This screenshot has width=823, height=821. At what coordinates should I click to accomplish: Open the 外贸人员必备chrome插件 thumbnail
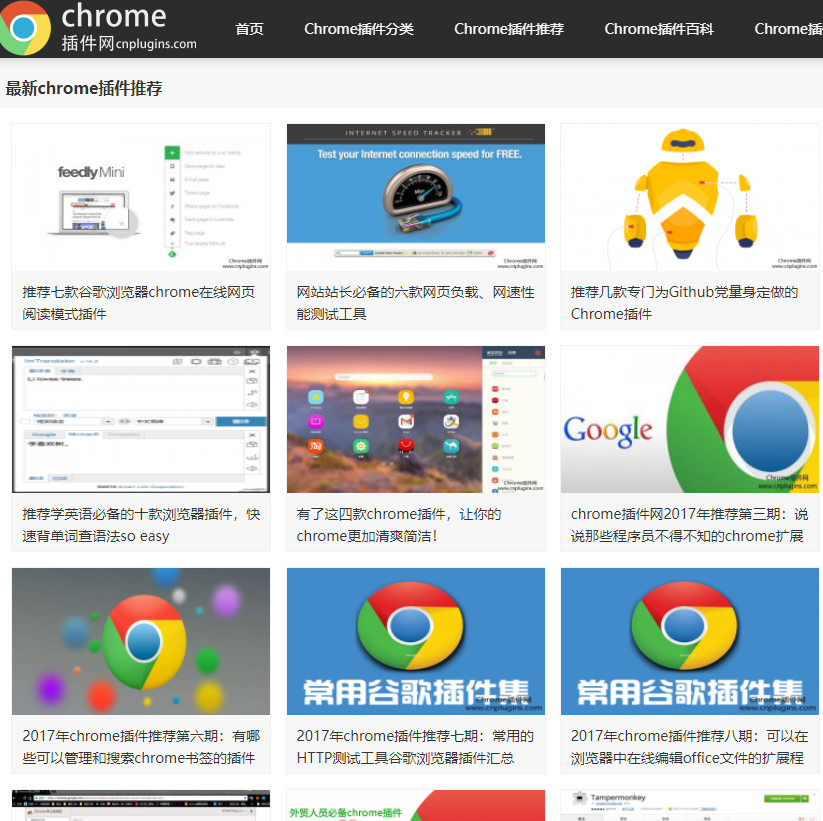[416, 805]
